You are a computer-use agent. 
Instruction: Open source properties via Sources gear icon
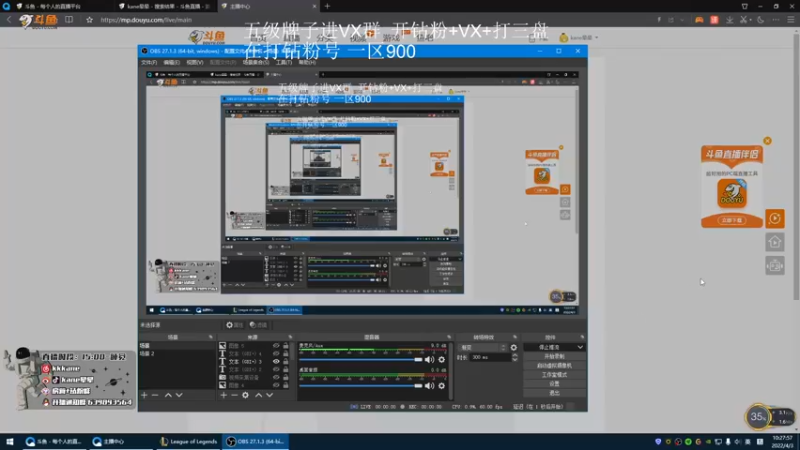(245, 395)
